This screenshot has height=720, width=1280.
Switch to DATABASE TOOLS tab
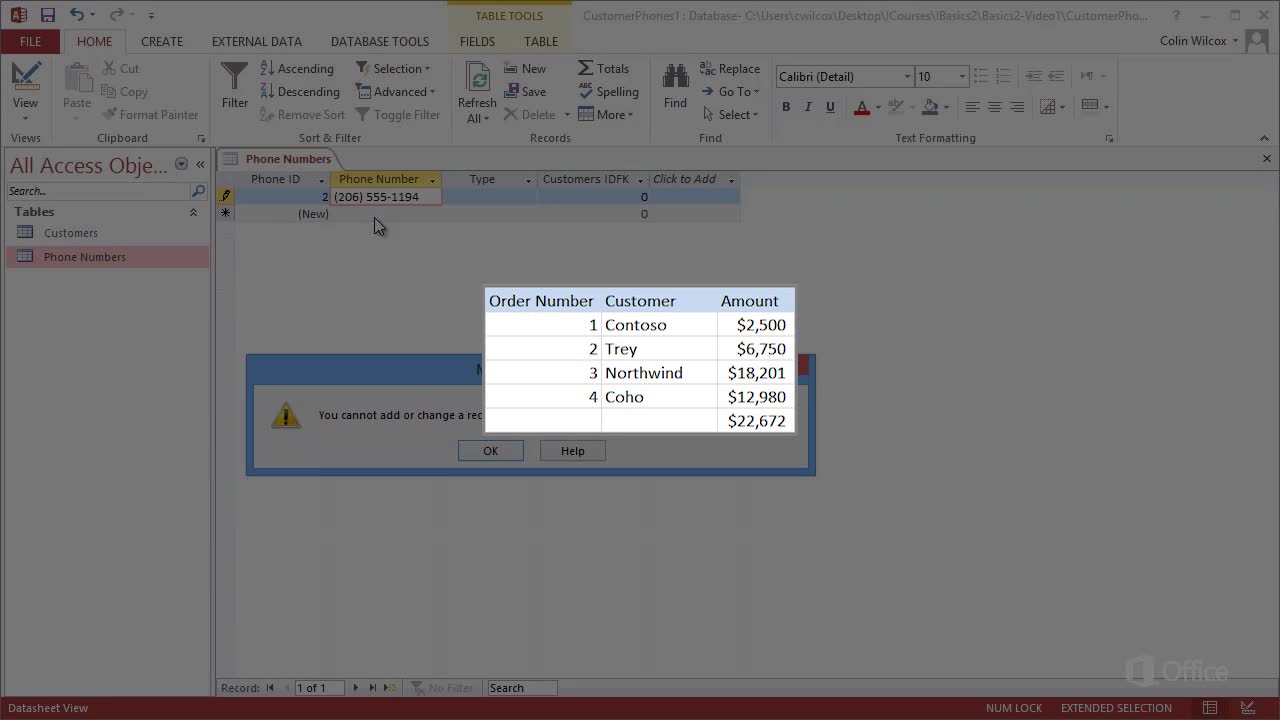point(380,41)
